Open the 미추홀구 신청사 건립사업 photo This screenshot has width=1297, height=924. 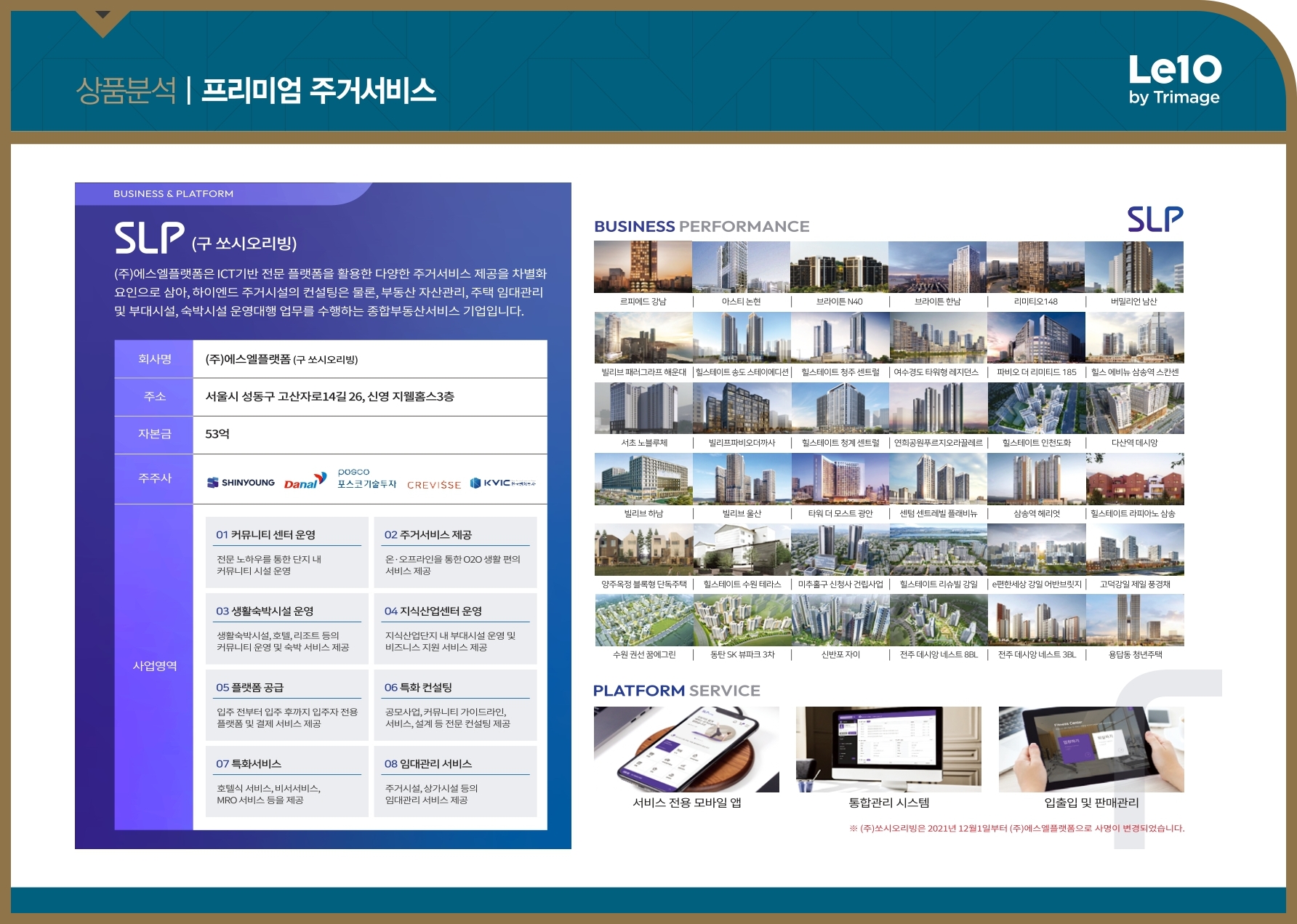point(839,550)
